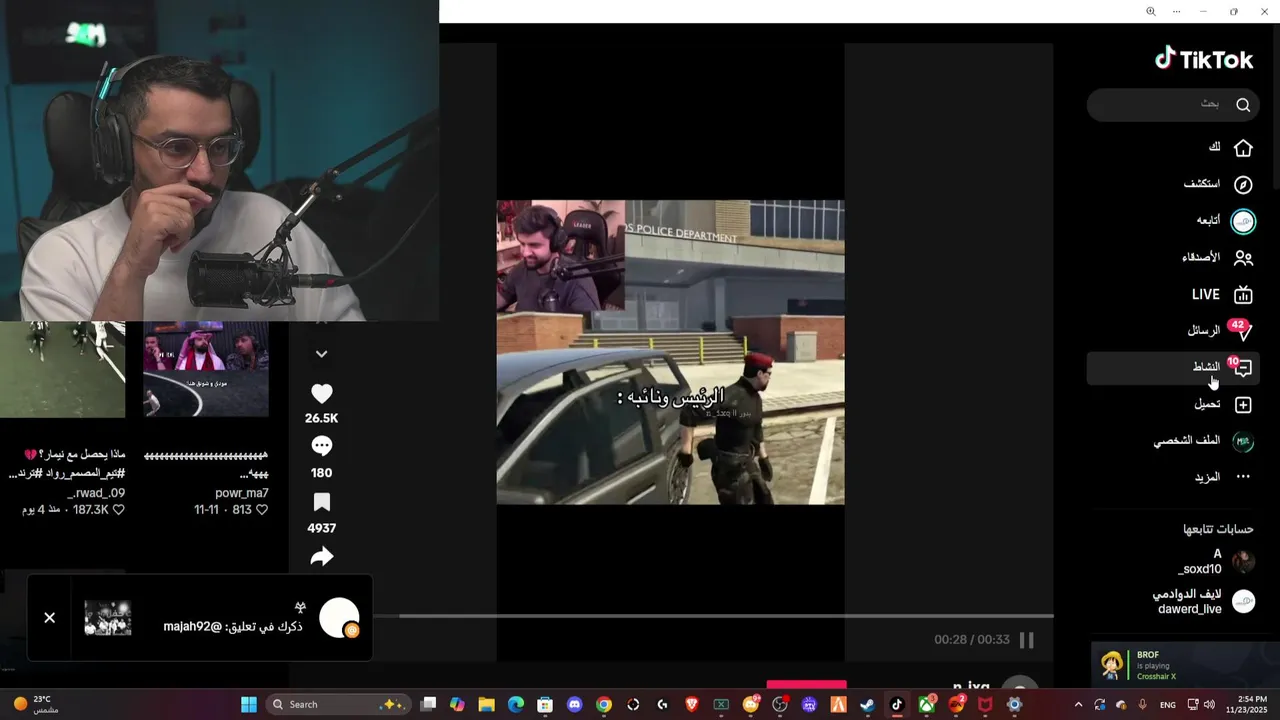The height and width of the screenshot is (720, 1280).
Task: Show hidden system tray icons
Action: tap(1078, 705)
